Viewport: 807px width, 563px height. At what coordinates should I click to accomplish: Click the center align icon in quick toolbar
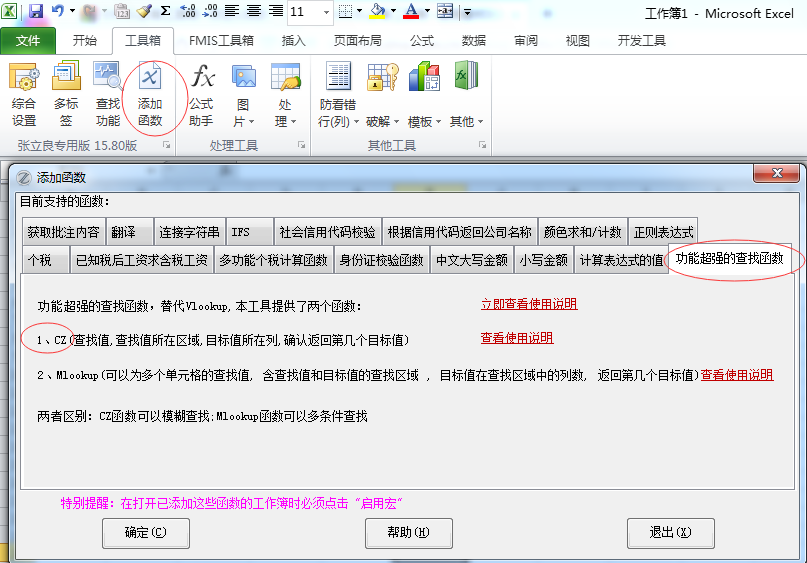[x=253, y=12]
